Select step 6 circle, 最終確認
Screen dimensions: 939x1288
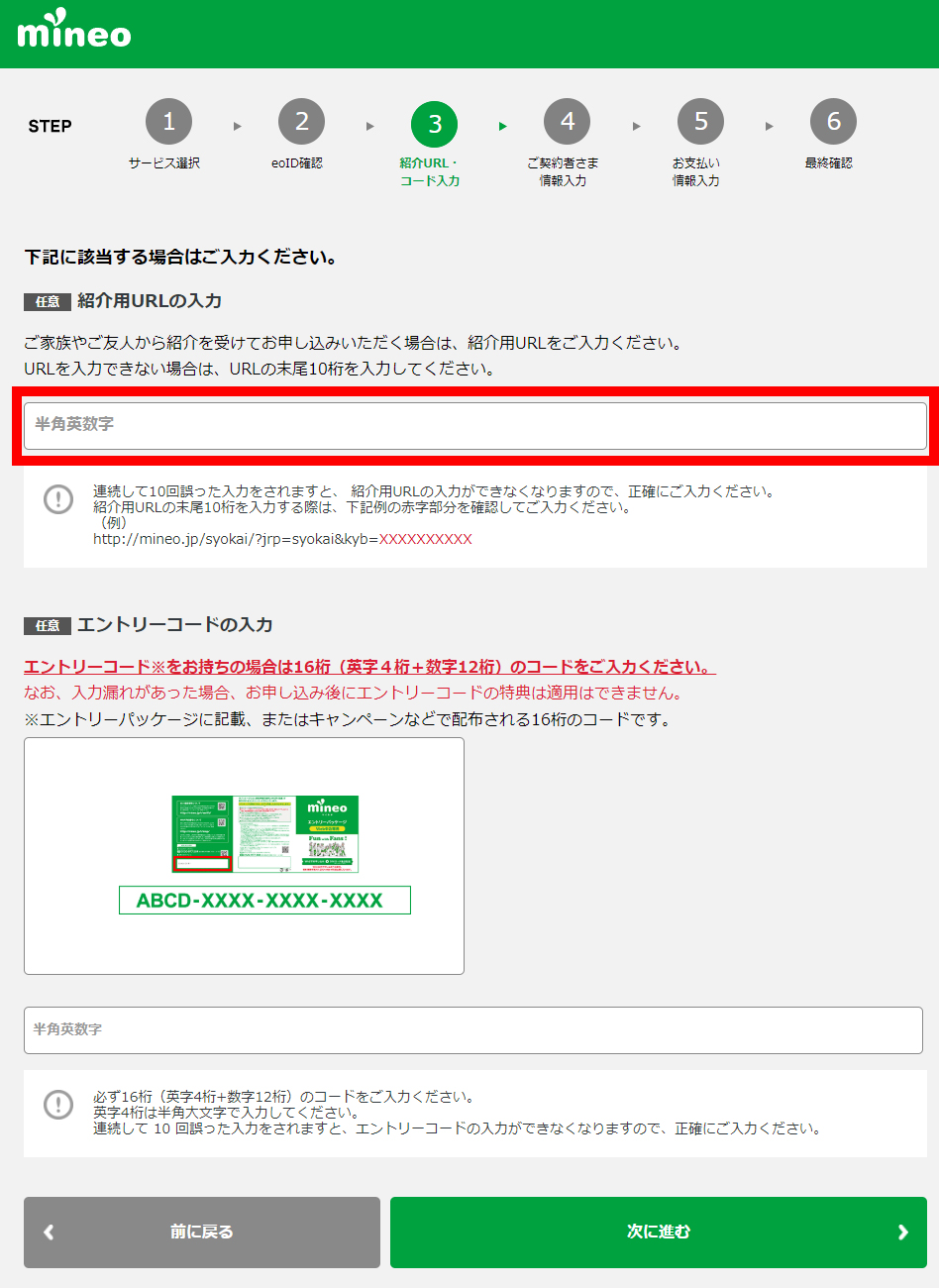coord(833,123)
